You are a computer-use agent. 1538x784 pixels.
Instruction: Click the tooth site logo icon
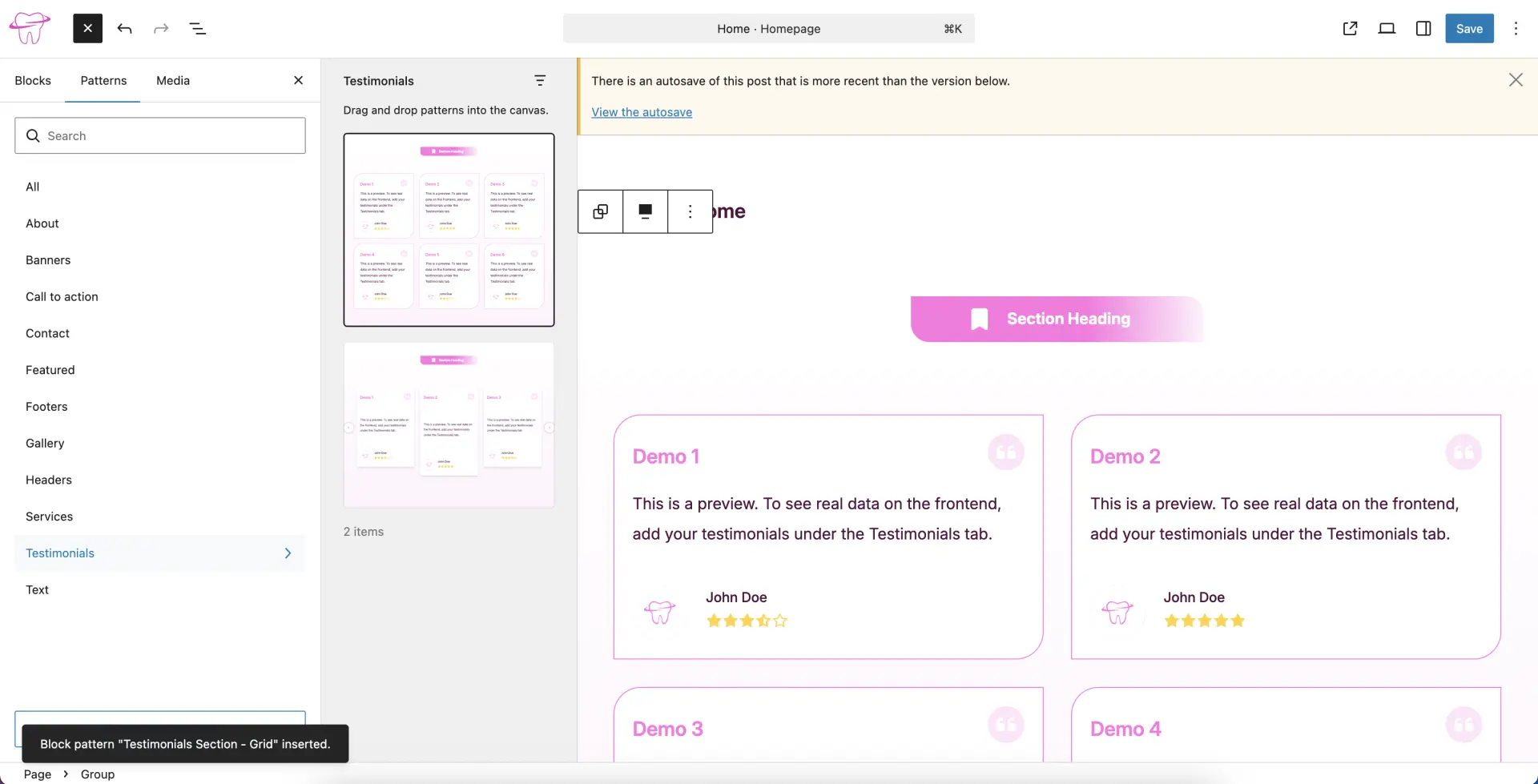pyautogui.click(x=29, y=29)
